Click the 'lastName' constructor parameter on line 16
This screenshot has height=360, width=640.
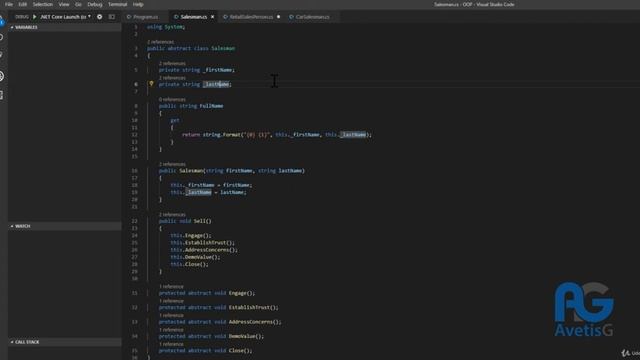click(x=291, y=171)
